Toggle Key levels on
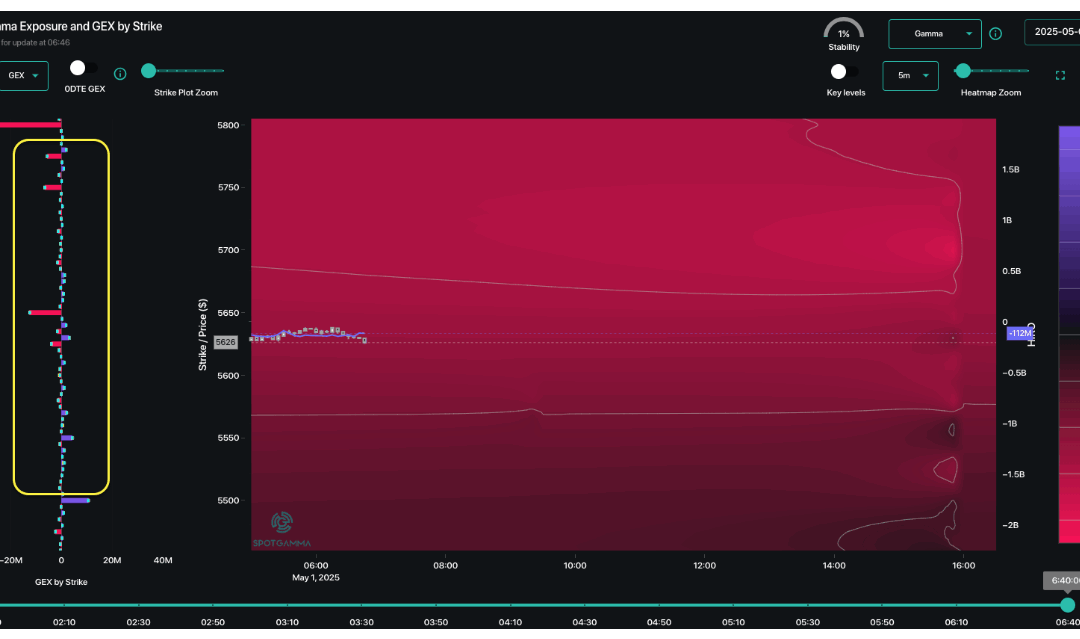1080x639 pixels. click(838, 71)
